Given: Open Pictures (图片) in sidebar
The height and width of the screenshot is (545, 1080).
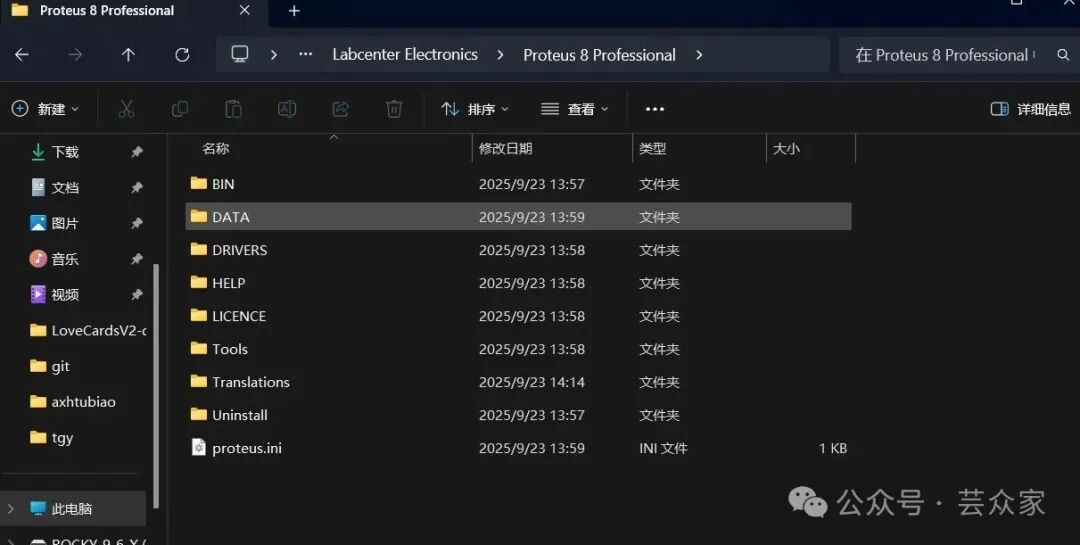Looking at the screenshot, I should coord(65,223).
